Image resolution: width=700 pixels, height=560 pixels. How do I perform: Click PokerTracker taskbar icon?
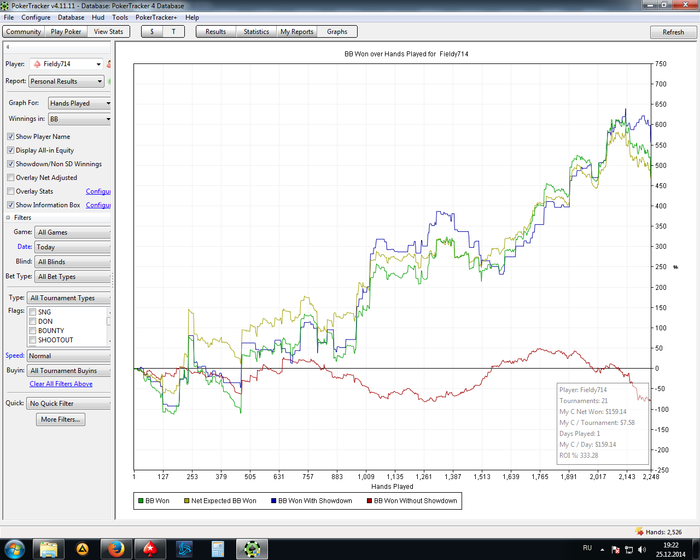(x=252, y=549)
